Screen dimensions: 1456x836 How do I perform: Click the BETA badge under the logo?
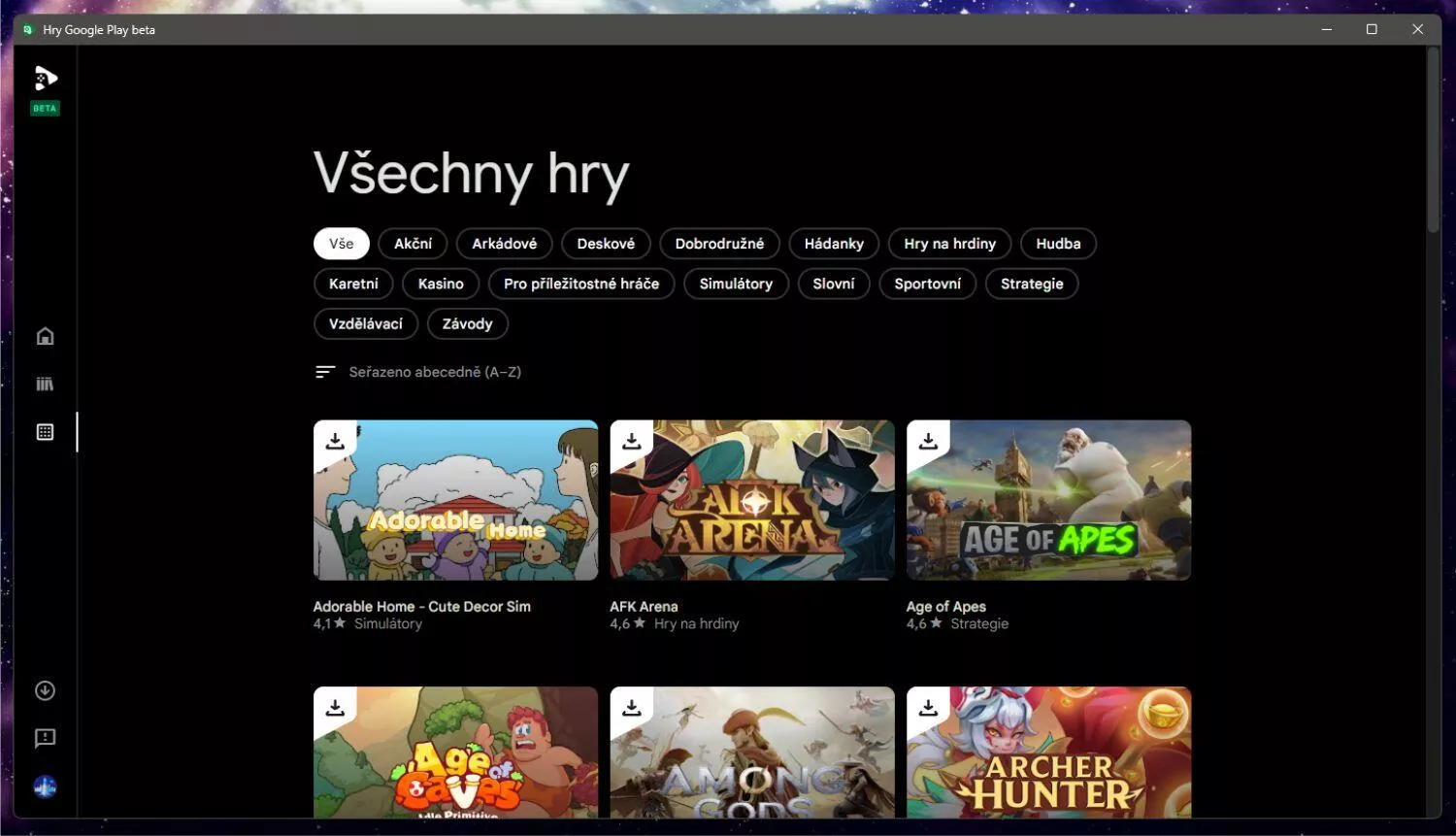45,108
